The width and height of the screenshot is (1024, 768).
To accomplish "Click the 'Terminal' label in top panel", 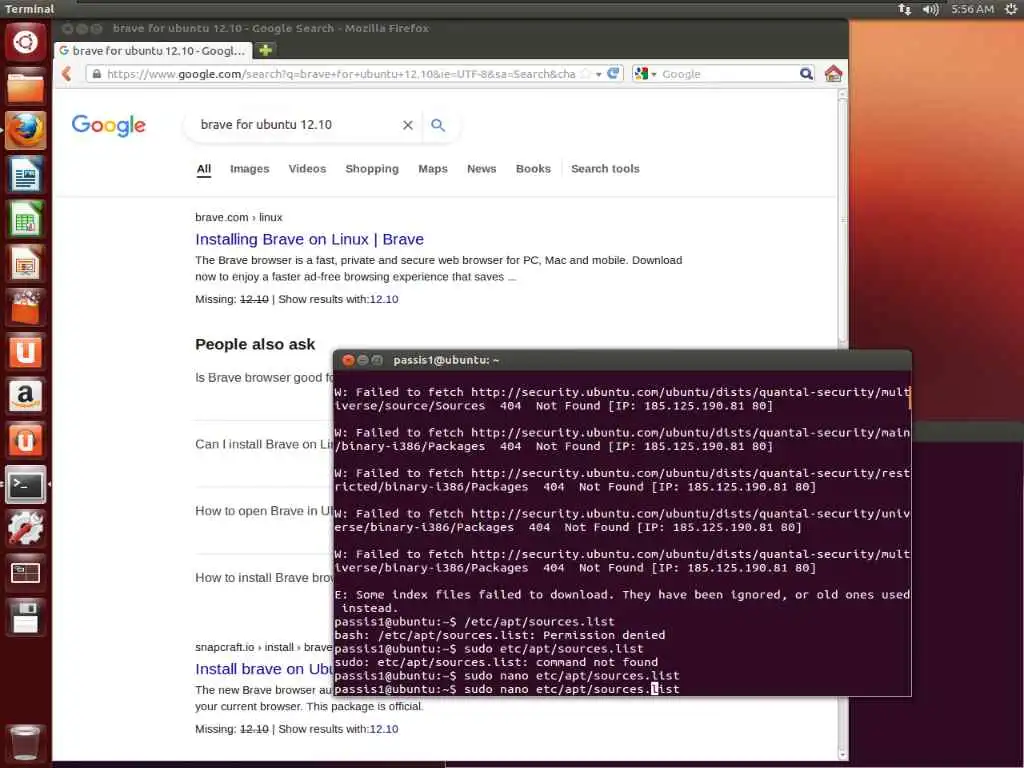I will pyautogui.click(x=29, y=9).
